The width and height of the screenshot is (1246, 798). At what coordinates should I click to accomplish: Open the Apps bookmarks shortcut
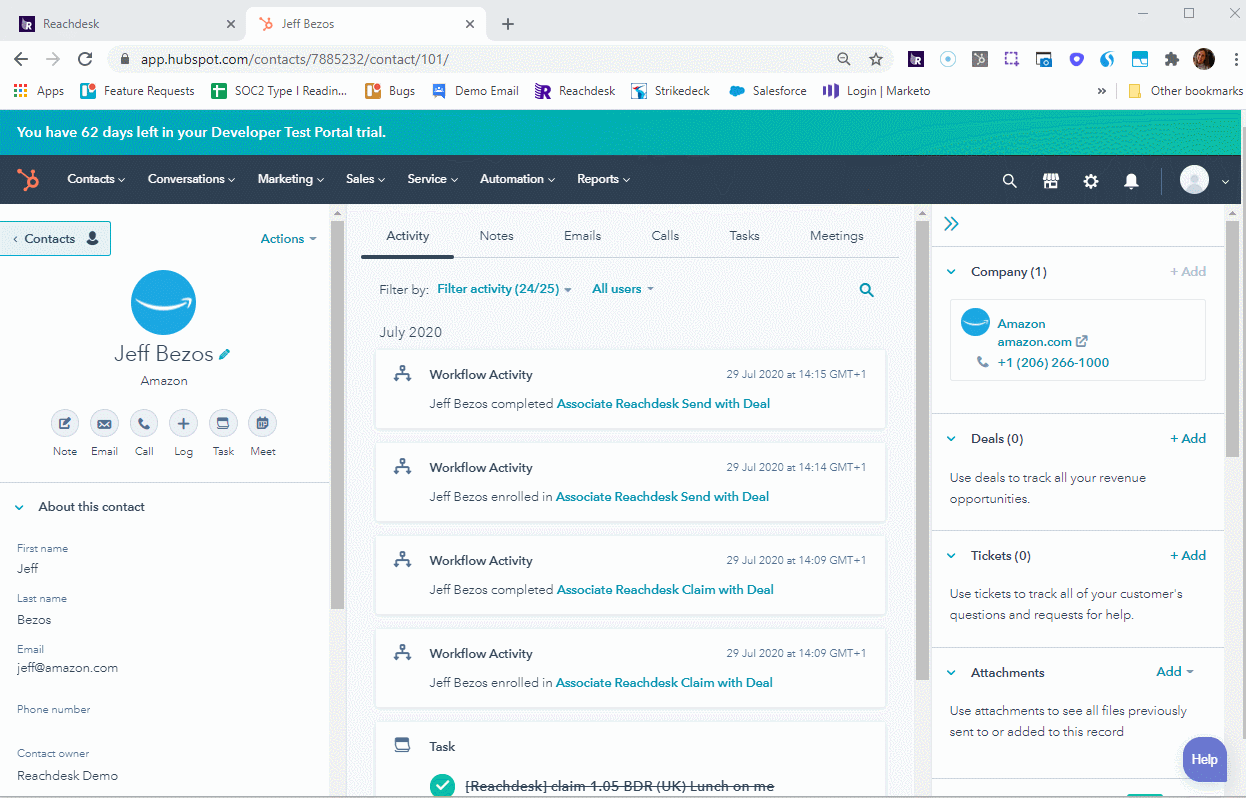coord(39,91)
